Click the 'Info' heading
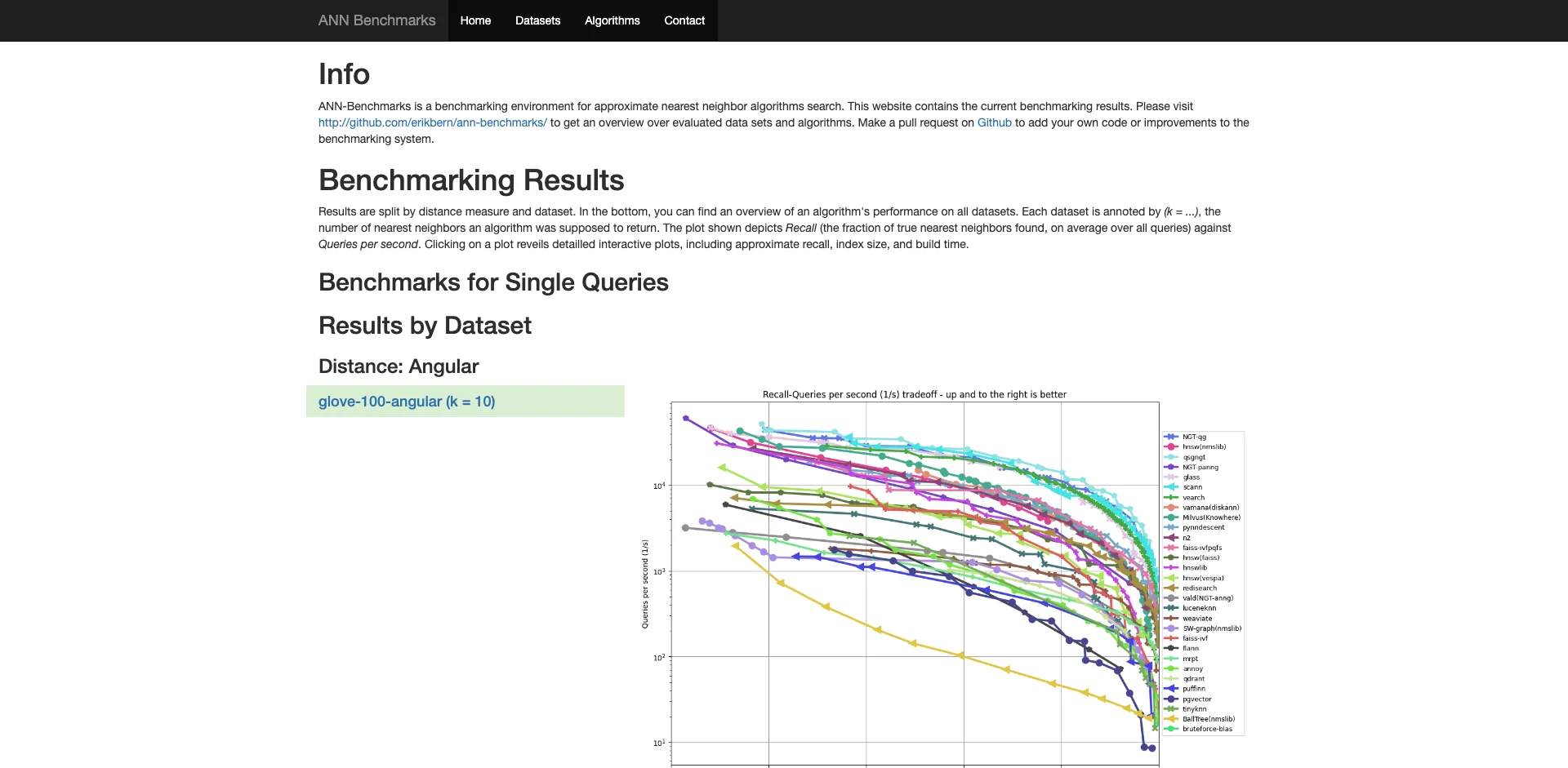1568x768 pixels. [344, 74]
